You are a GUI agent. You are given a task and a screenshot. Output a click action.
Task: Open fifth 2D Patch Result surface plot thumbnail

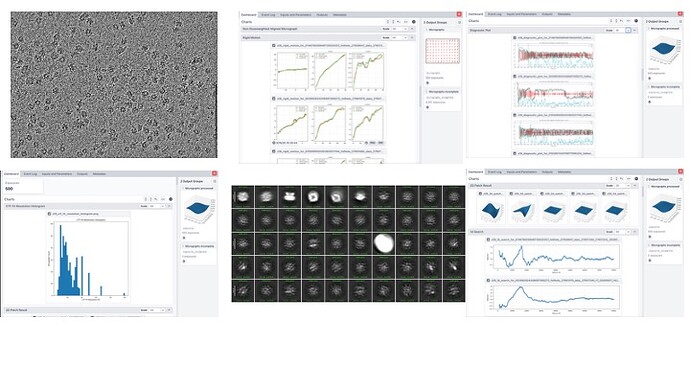click(x=614, y=210)
